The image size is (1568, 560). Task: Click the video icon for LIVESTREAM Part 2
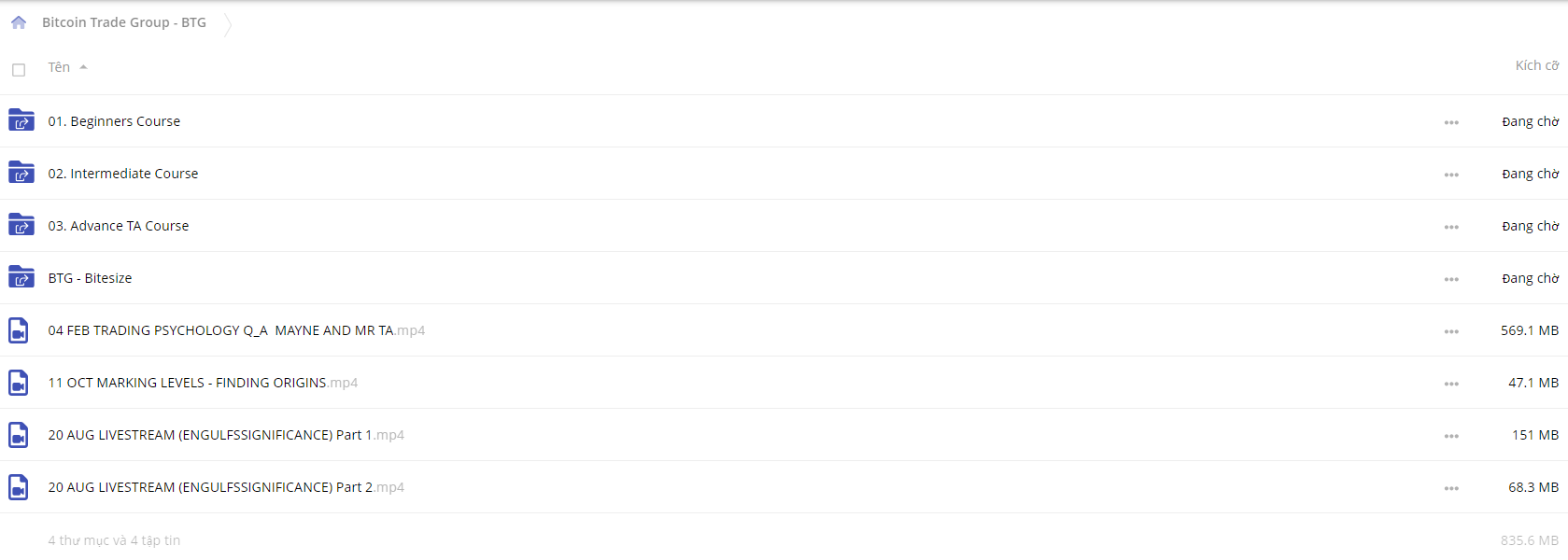19,487
